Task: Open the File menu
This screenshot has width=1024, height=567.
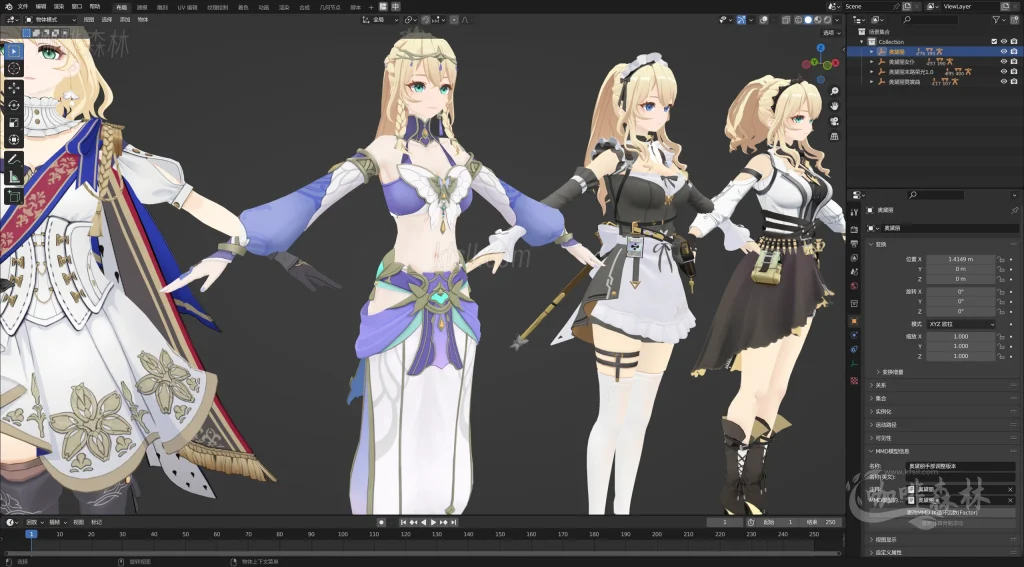Action: tap(23, 7)
